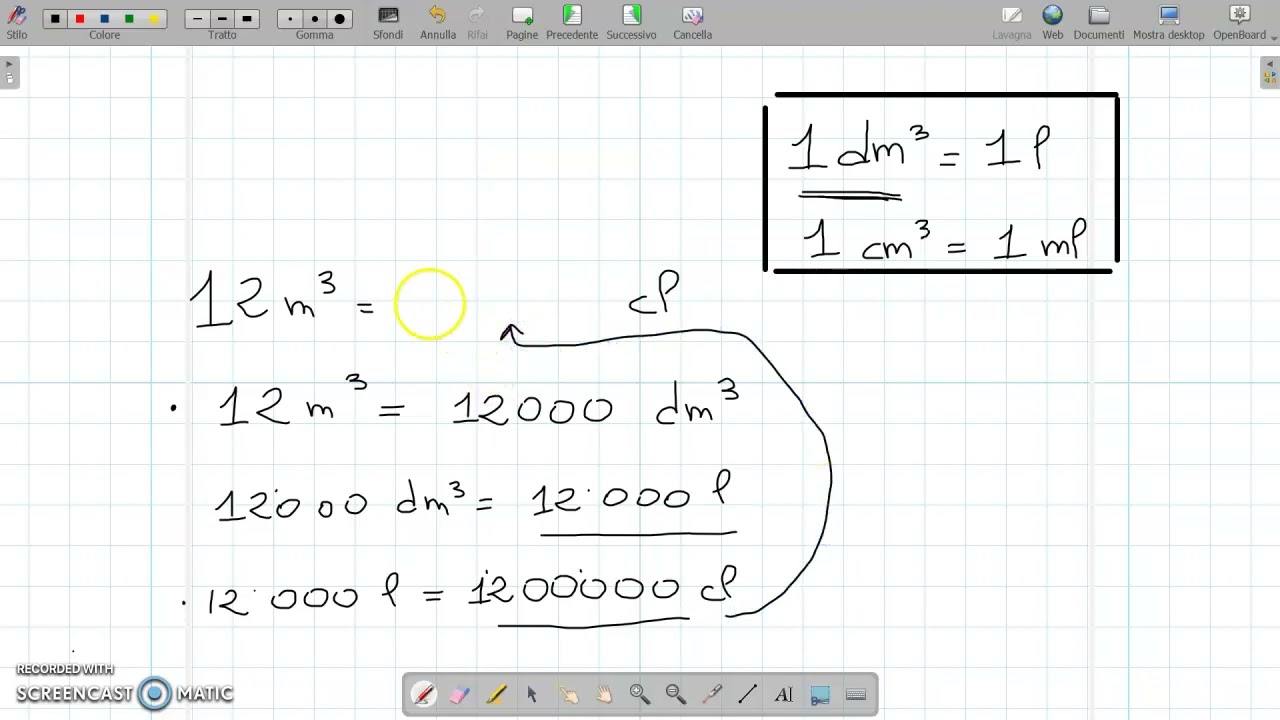
Task: Select the Eraser tool
Action: [x=459, y=695]
